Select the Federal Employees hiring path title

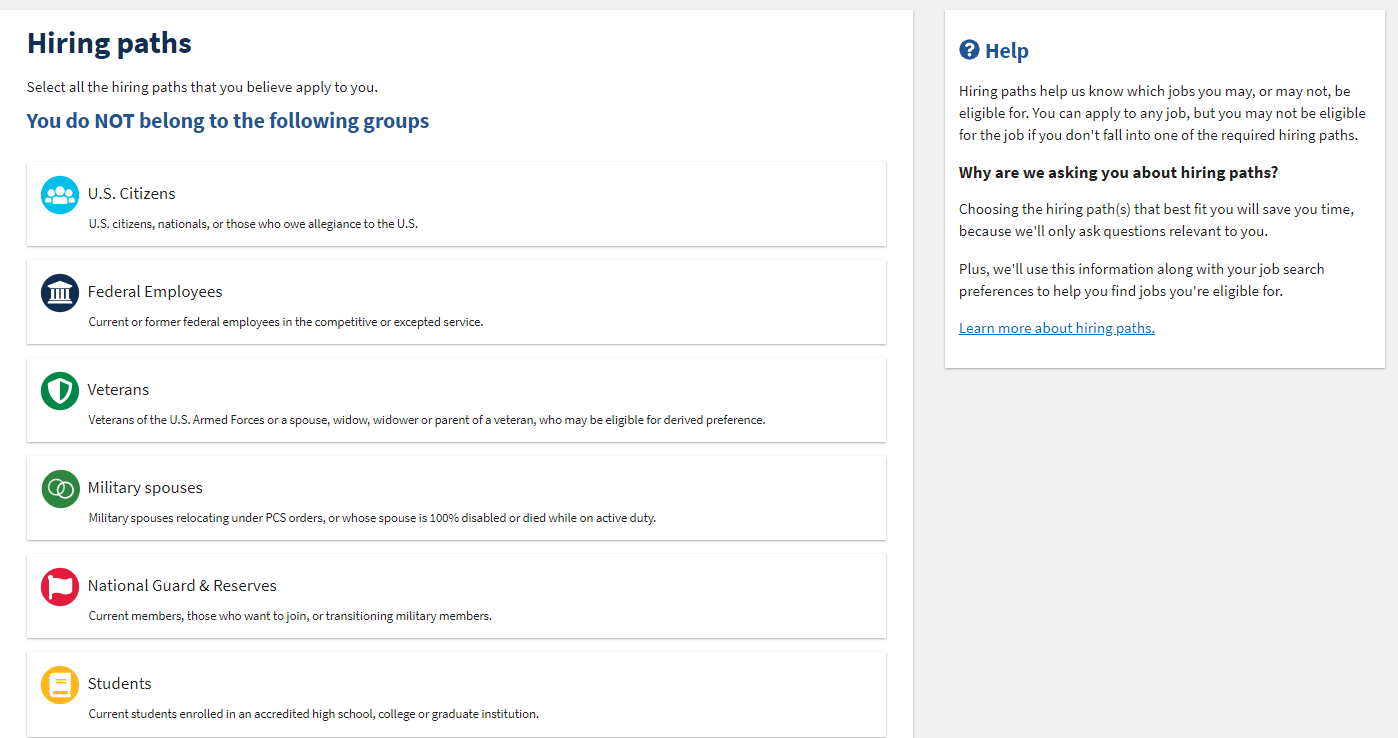click(x=155, y=292)
